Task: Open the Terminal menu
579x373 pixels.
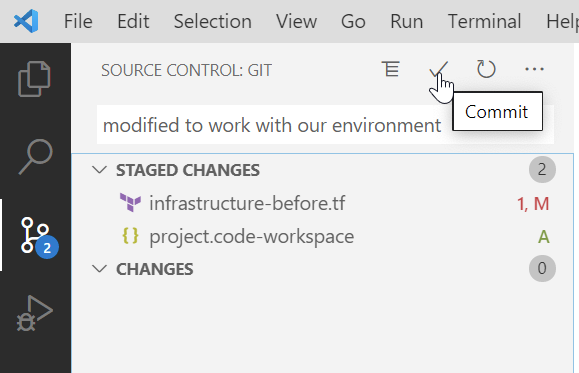Action: click(484, 21)
